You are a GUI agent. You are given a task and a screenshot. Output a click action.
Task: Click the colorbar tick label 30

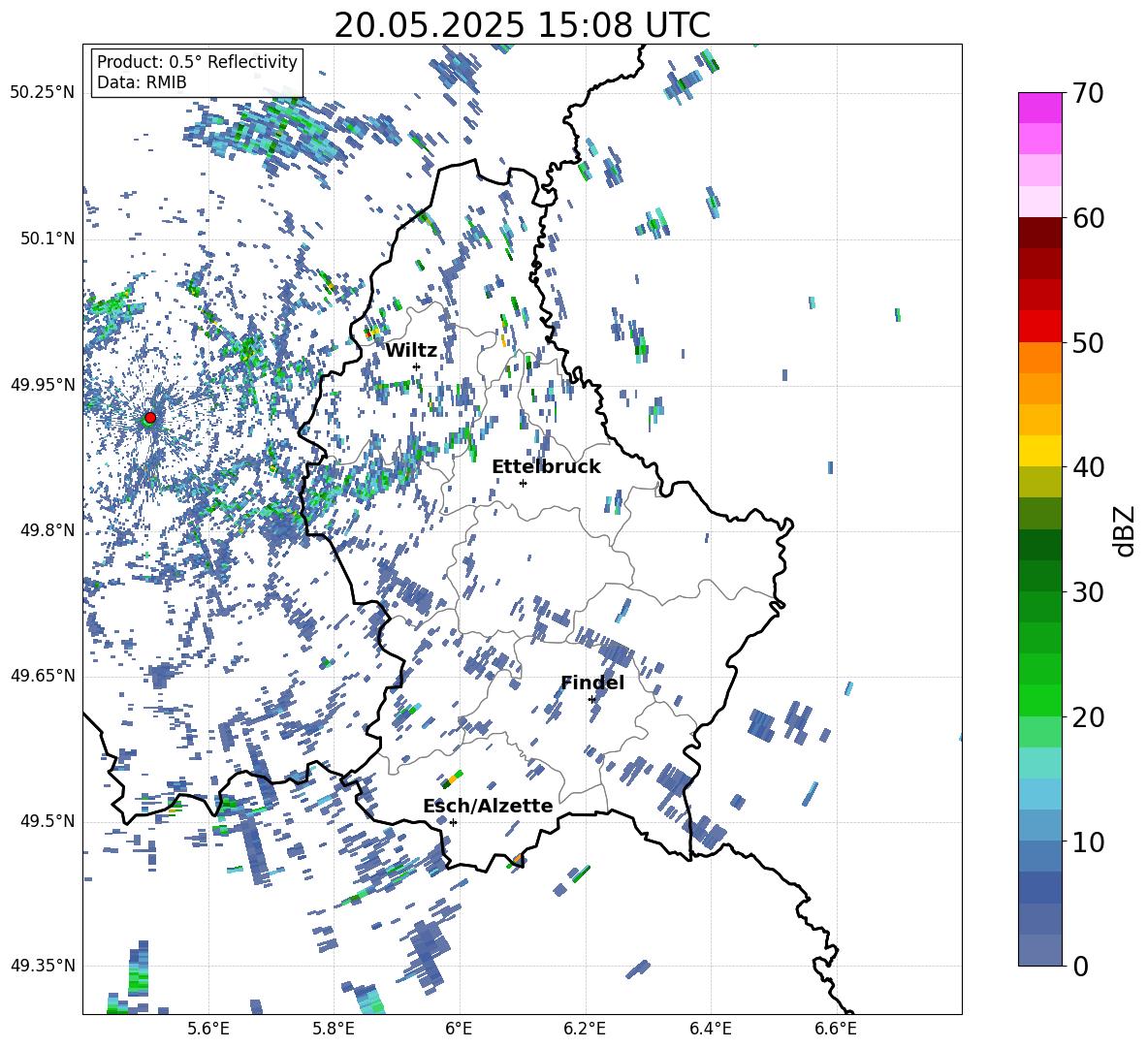point(1089,592)
